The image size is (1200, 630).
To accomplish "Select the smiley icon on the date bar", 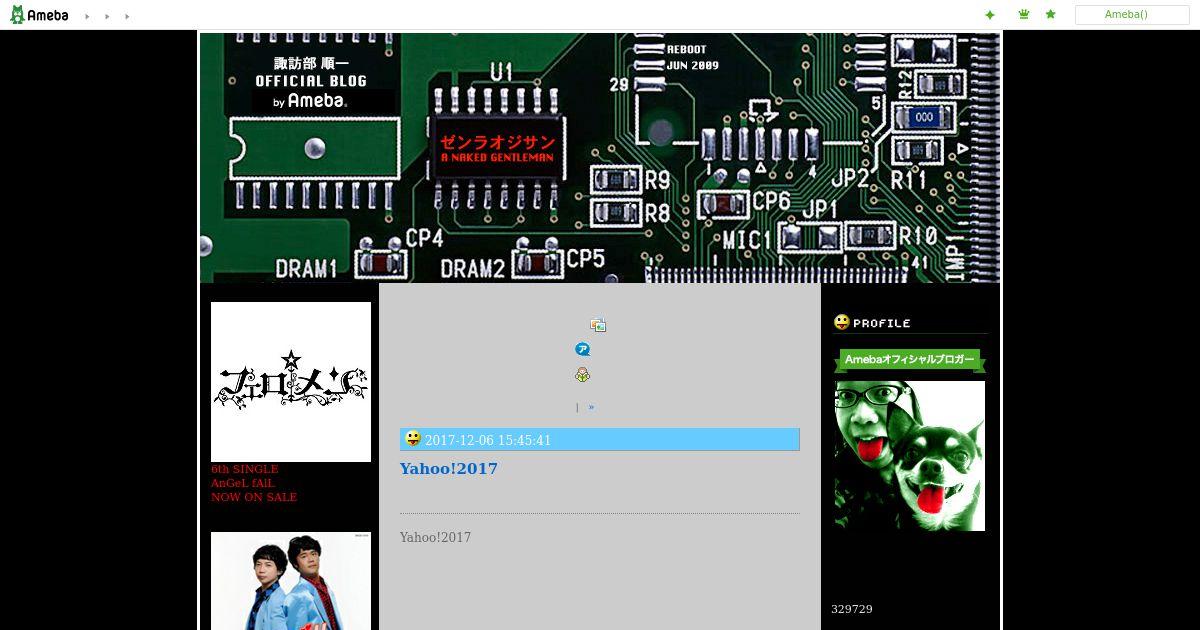I will [412, 439].
